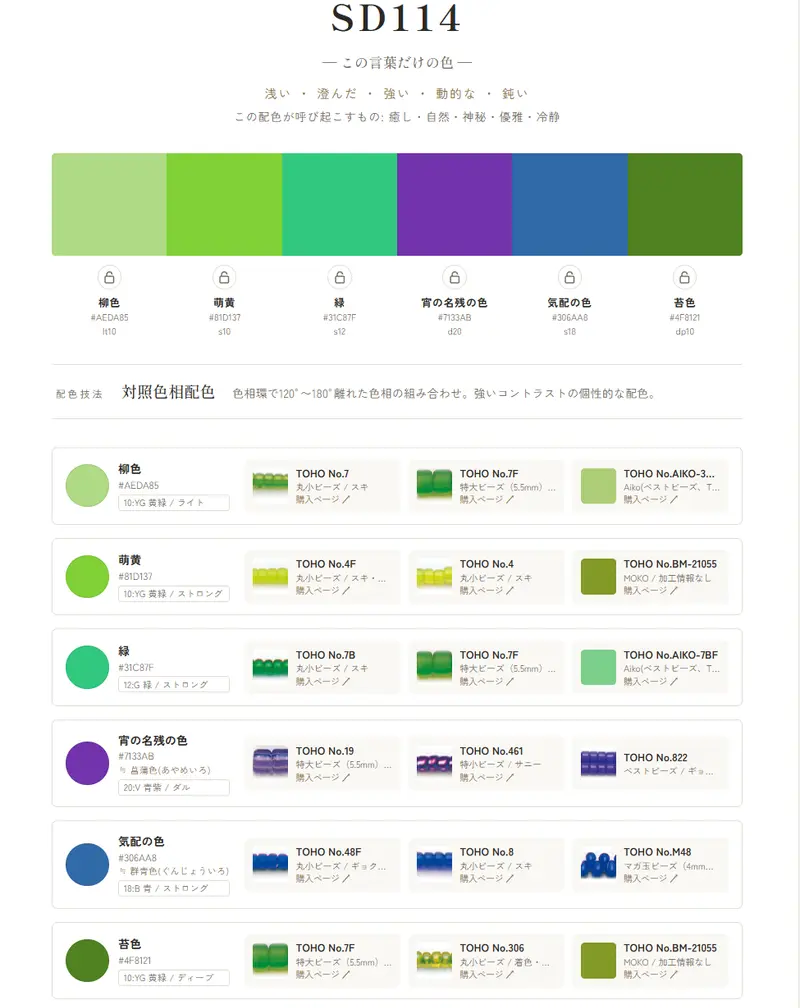This screenshot has height=1008, width=800.
Task: Open TOHO No.48F bead thumbnail
Action: (270, 865)
